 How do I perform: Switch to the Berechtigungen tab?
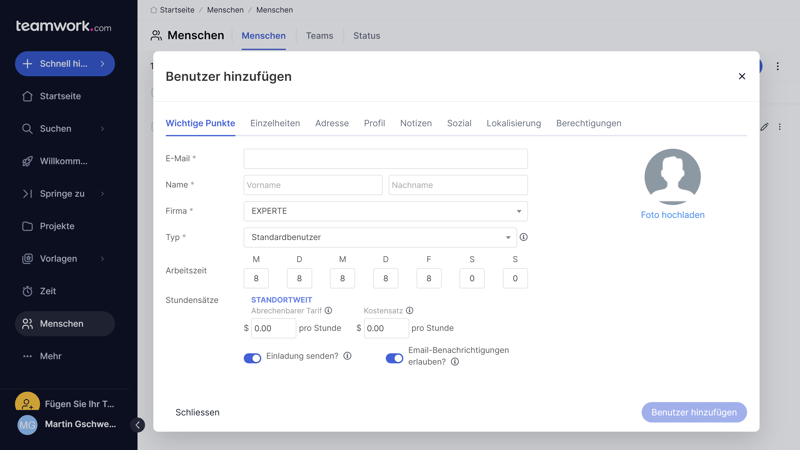click(588, 123)
